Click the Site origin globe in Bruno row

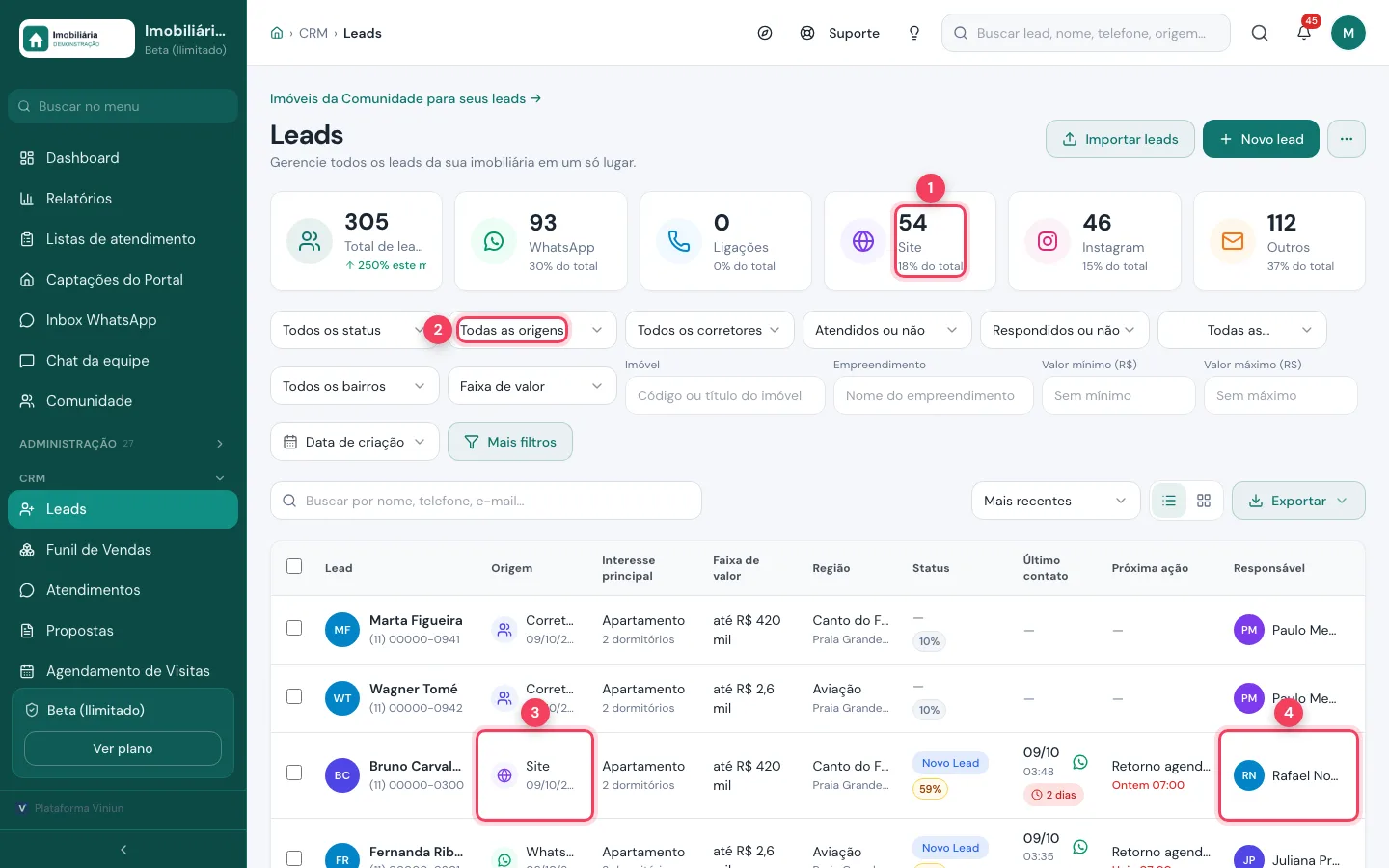(x=504, y=775)
